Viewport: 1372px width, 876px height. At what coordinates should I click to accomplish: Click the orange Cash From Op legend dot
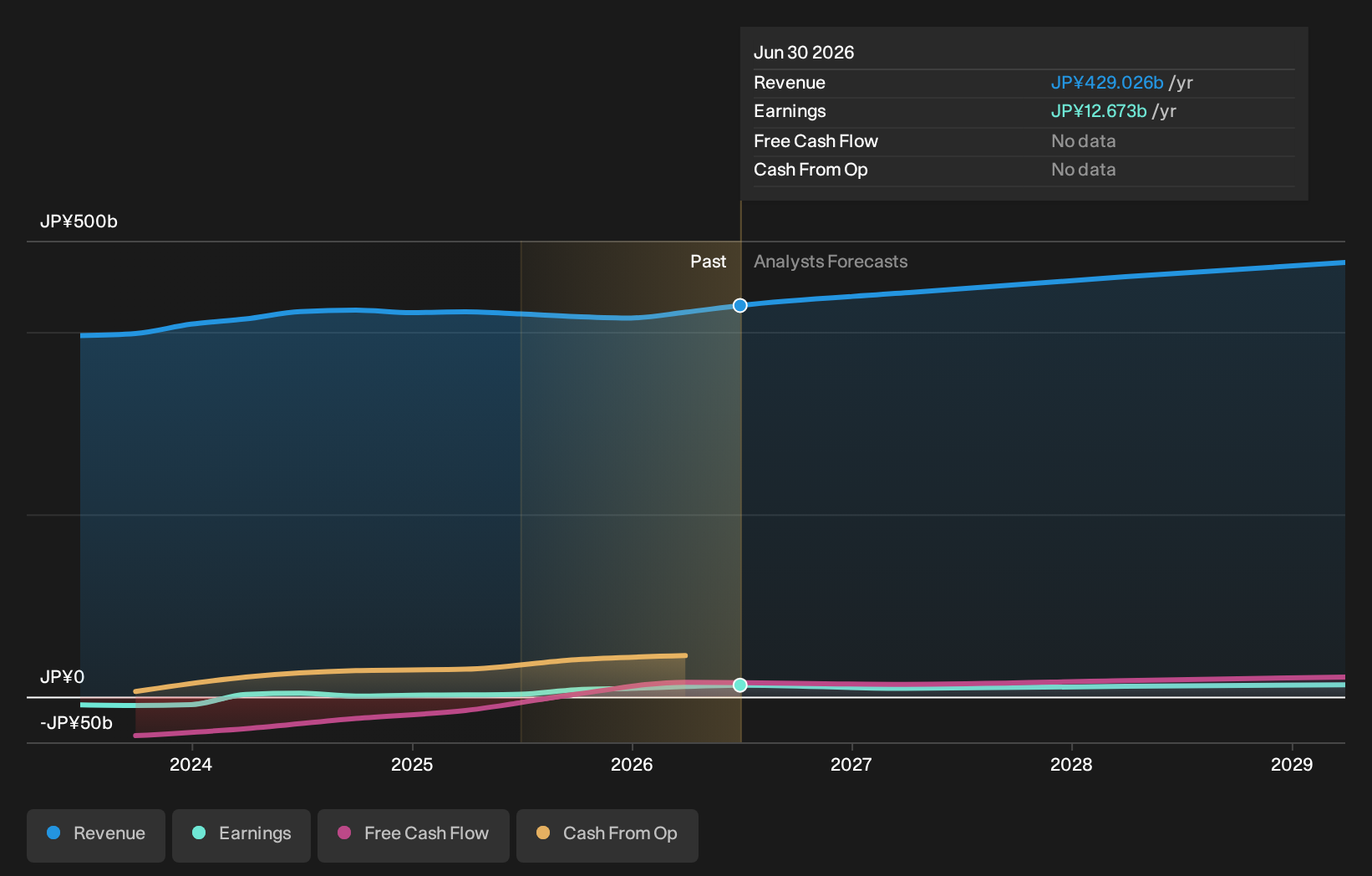click(543, 833)
